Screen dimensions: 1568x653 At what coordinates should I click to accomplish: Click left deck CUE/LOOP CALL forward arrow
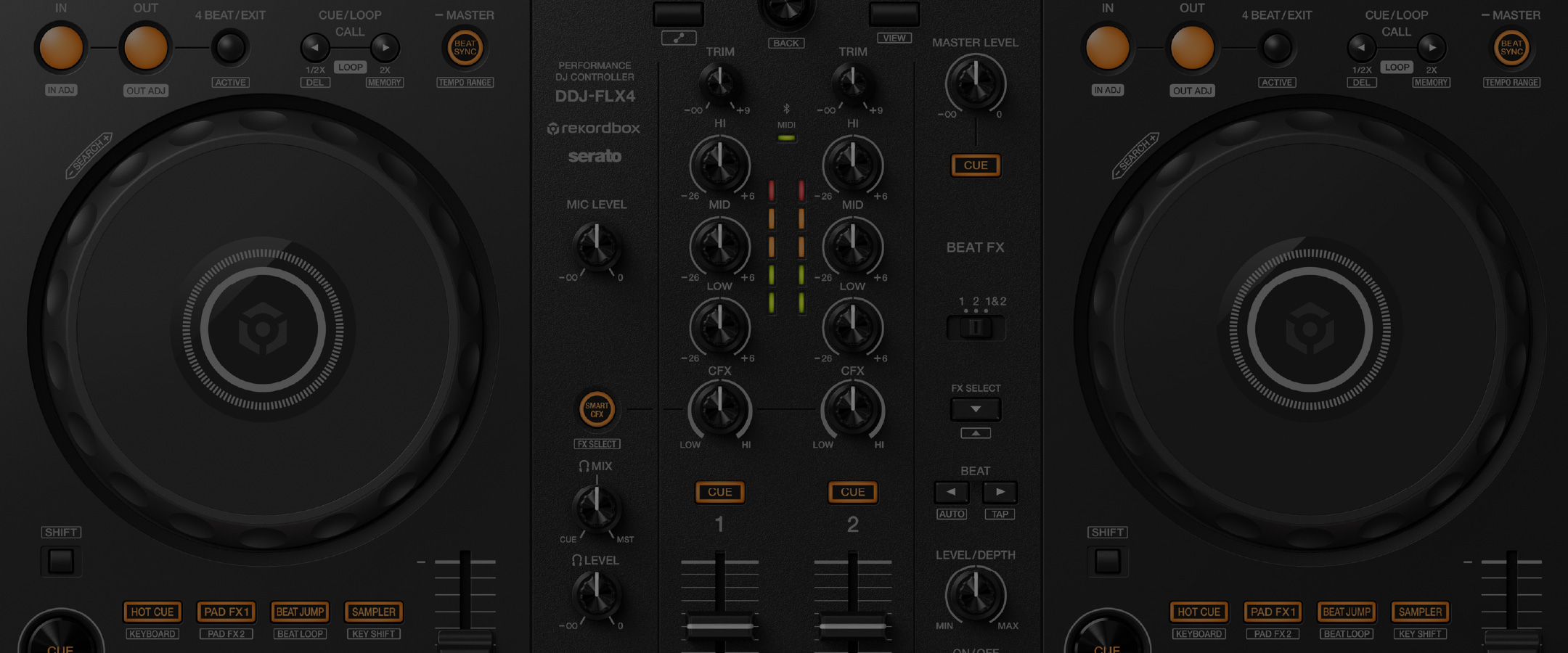385,48
